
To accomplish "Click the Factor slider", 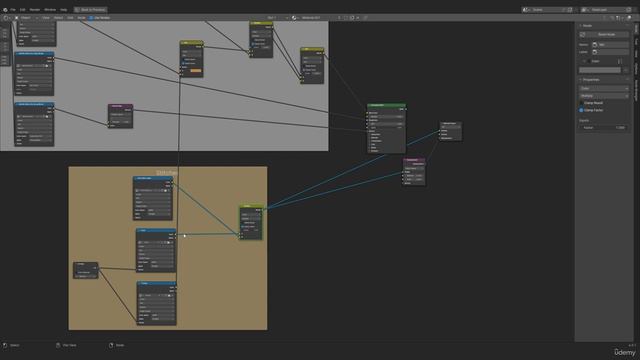I will (x=604, y=127).
